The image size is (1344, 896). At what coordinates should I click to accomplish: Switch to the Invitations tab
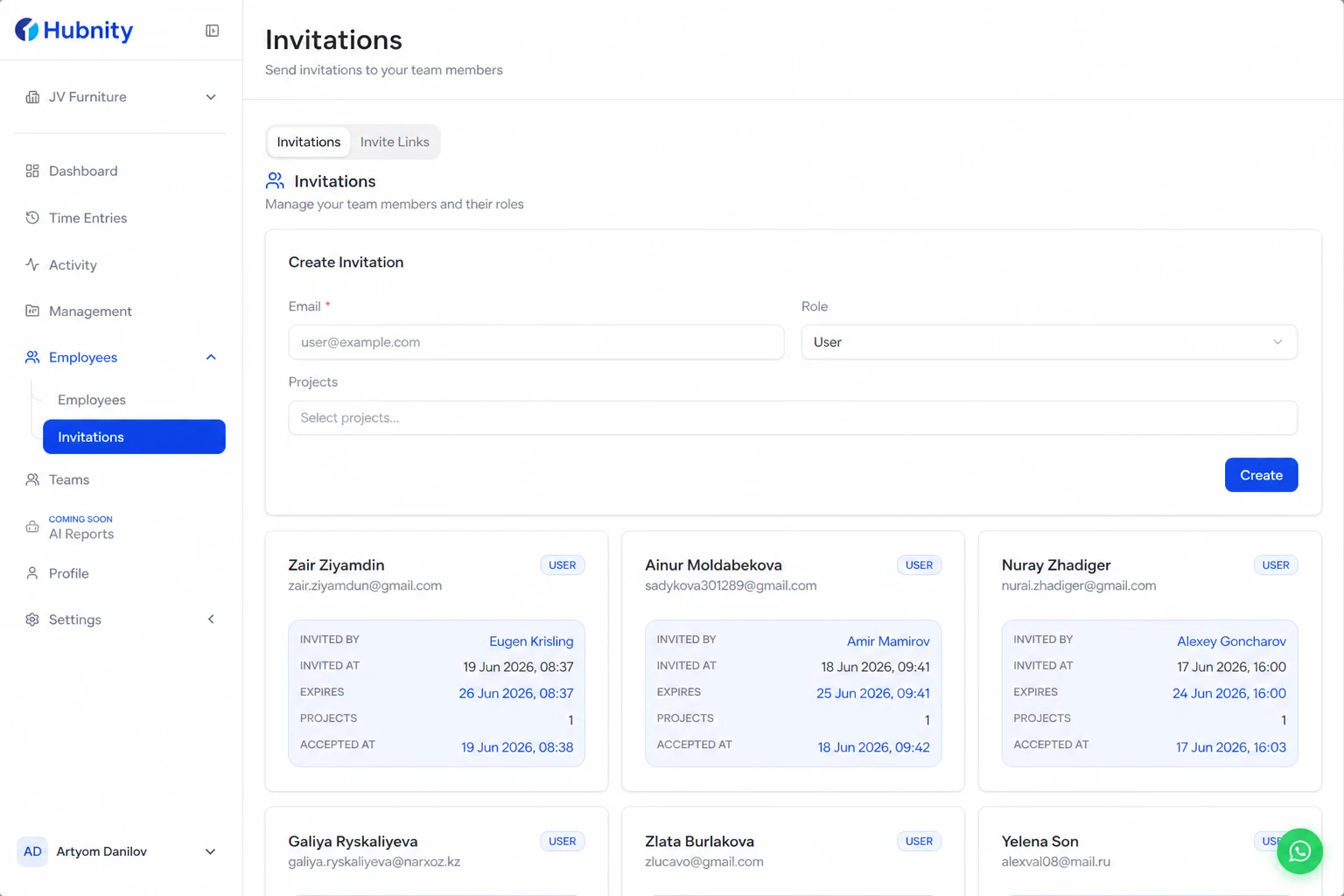coord(309,142)
